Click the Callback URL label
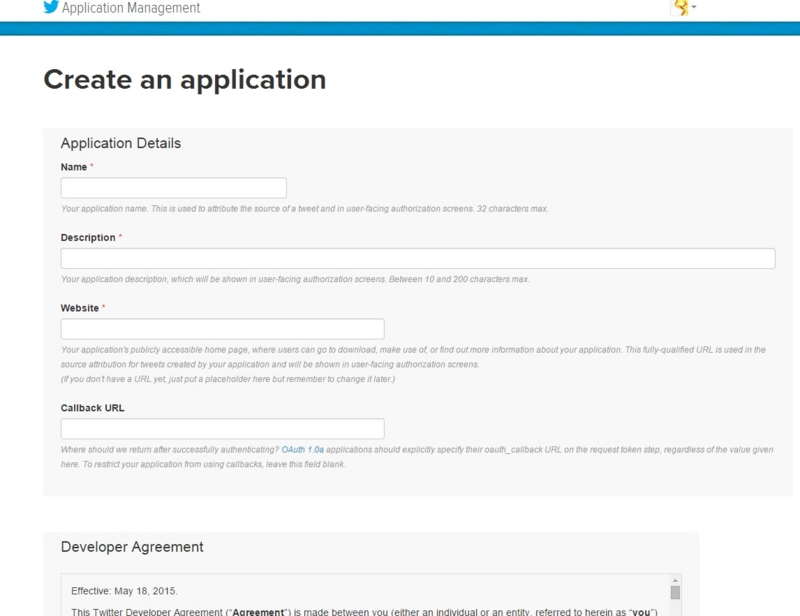800x616 pixels. [92, 408]
